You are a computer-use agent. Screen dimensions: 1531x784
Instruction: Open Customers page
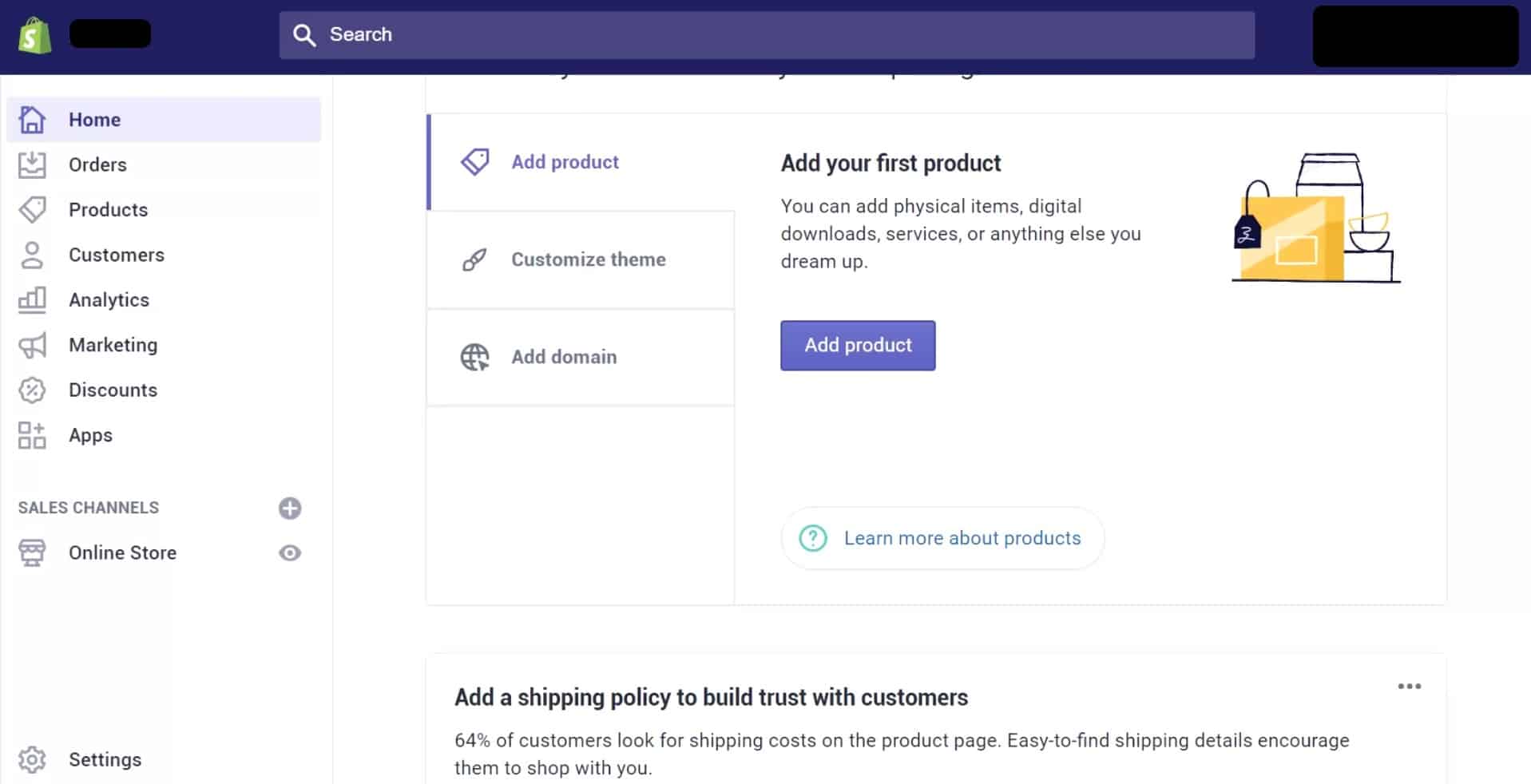tap(164, 255)
